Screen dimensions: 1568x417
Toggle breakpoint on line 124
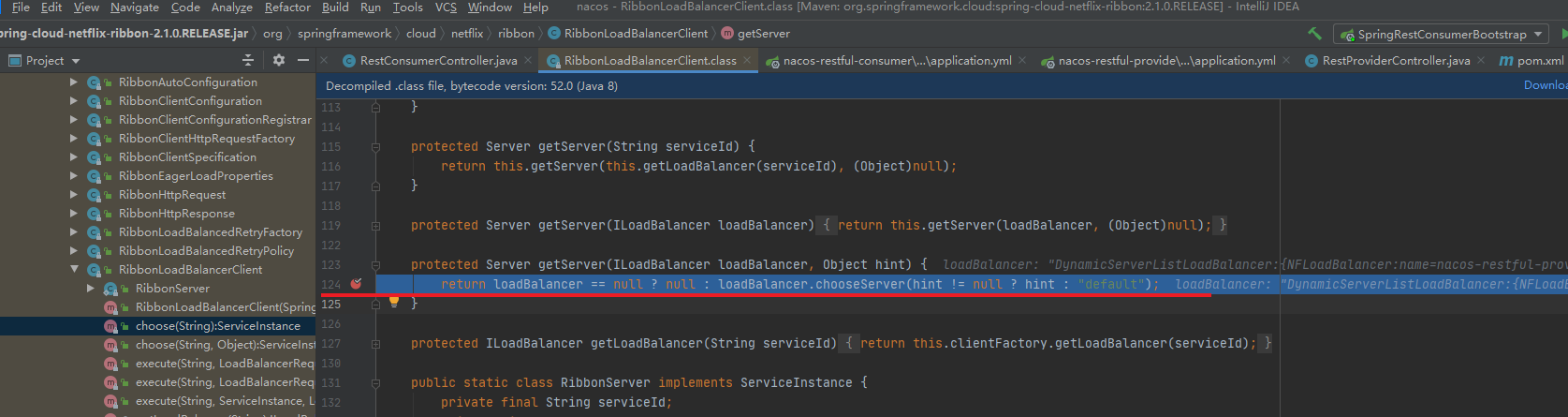356,283
